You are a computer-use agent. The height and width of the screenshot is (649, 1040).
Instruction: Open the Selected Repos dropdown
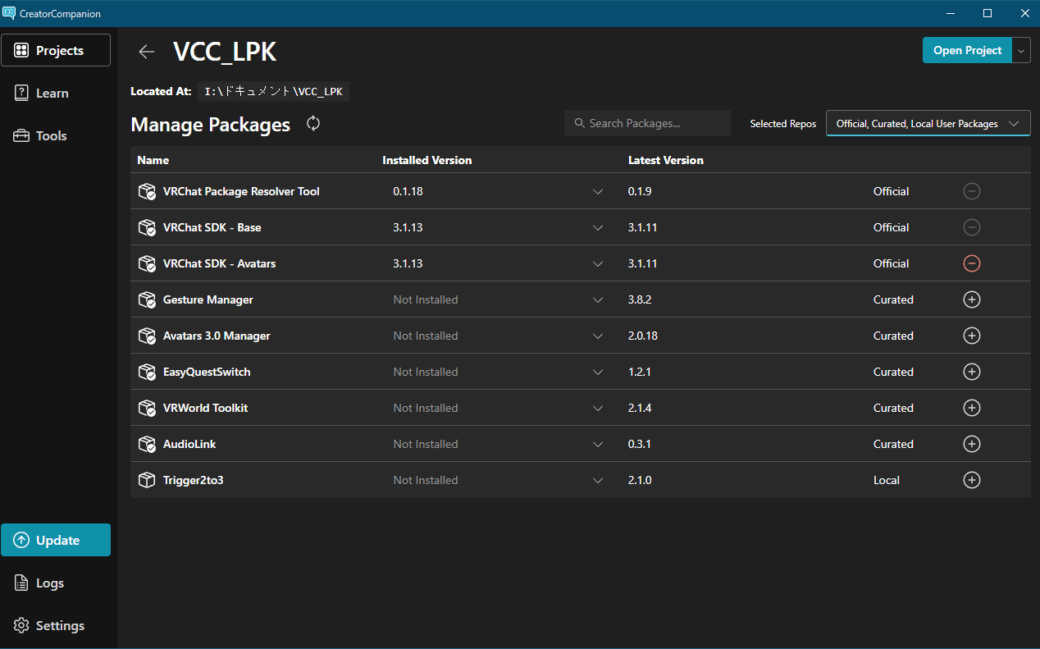click(x=927, y=124)
